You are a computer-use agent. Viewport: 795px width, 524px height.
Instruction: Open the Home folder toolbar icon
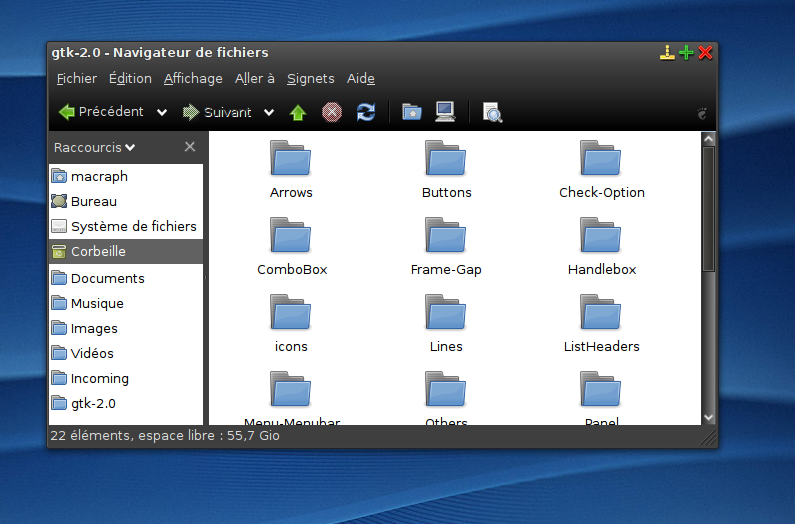click(x=411, y=112)
